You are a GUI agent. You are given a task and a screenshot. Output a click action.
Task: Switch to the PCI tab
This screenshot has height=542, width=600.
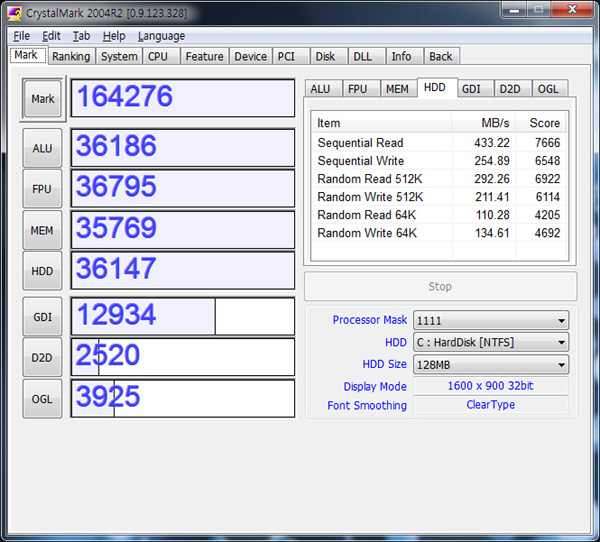pyautogui.click(x=291, y=56)
